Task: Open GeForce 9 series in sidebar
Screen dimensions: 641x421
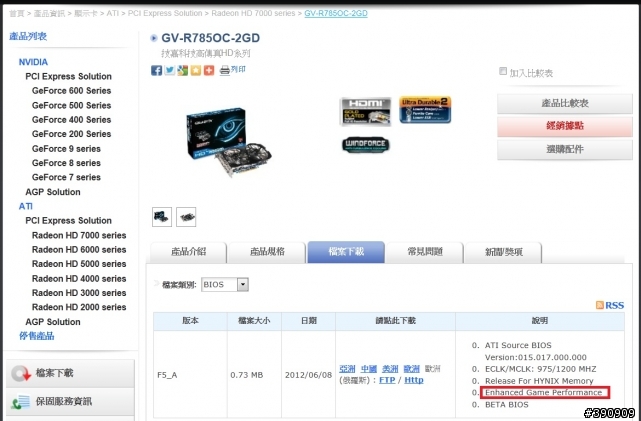Action: coord(66,149)
